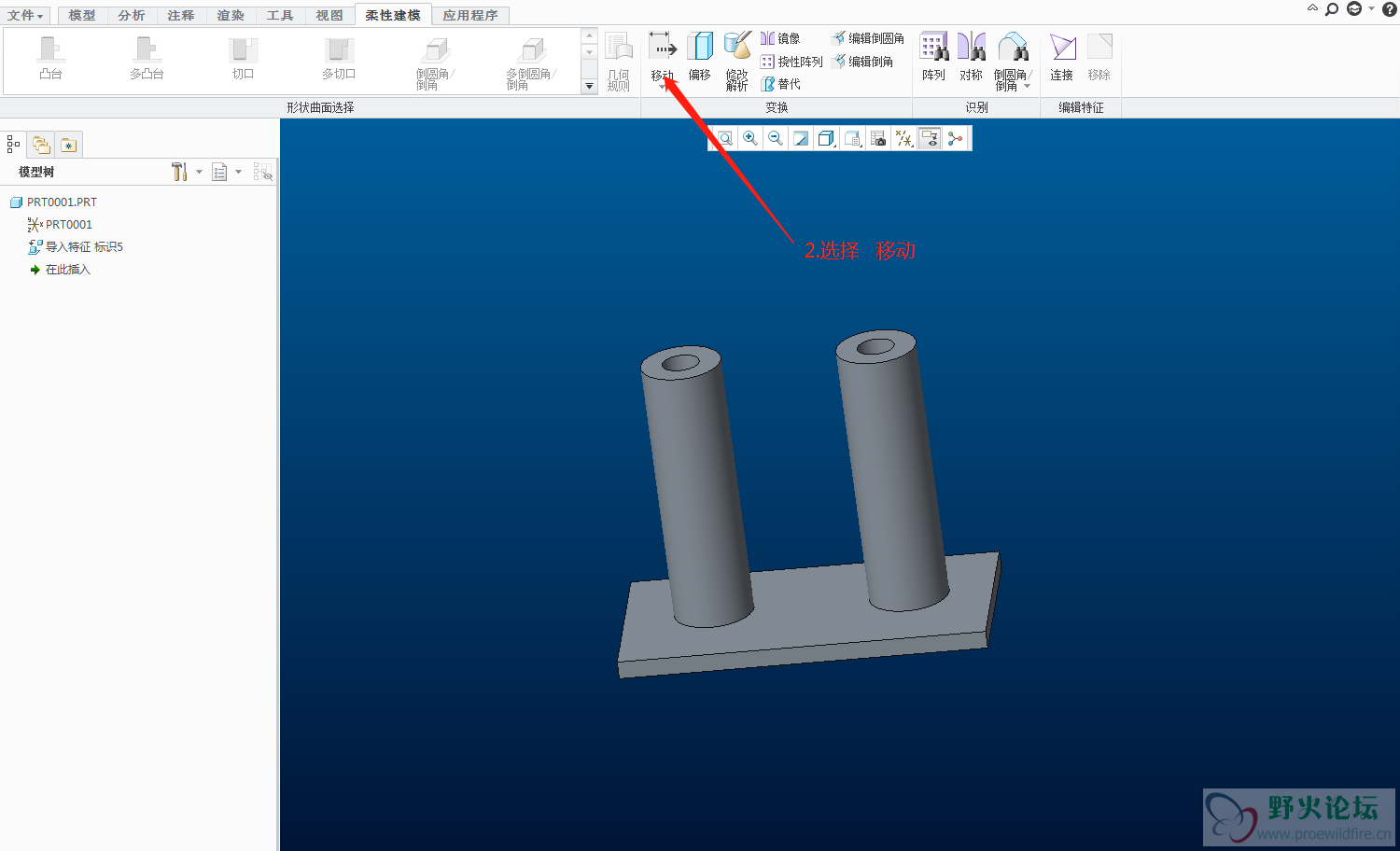Select the 多切口 shape selection

pyautogui.click(x=339, y=58)
